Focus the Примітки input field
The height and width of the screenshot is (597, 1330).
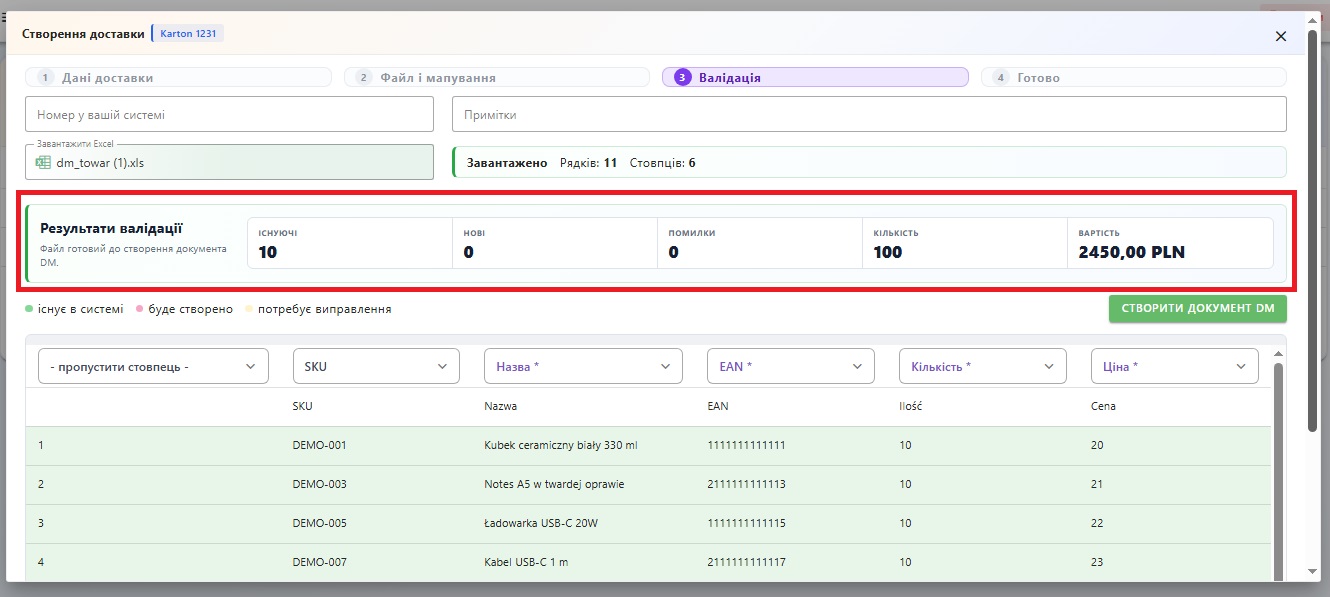869,114
